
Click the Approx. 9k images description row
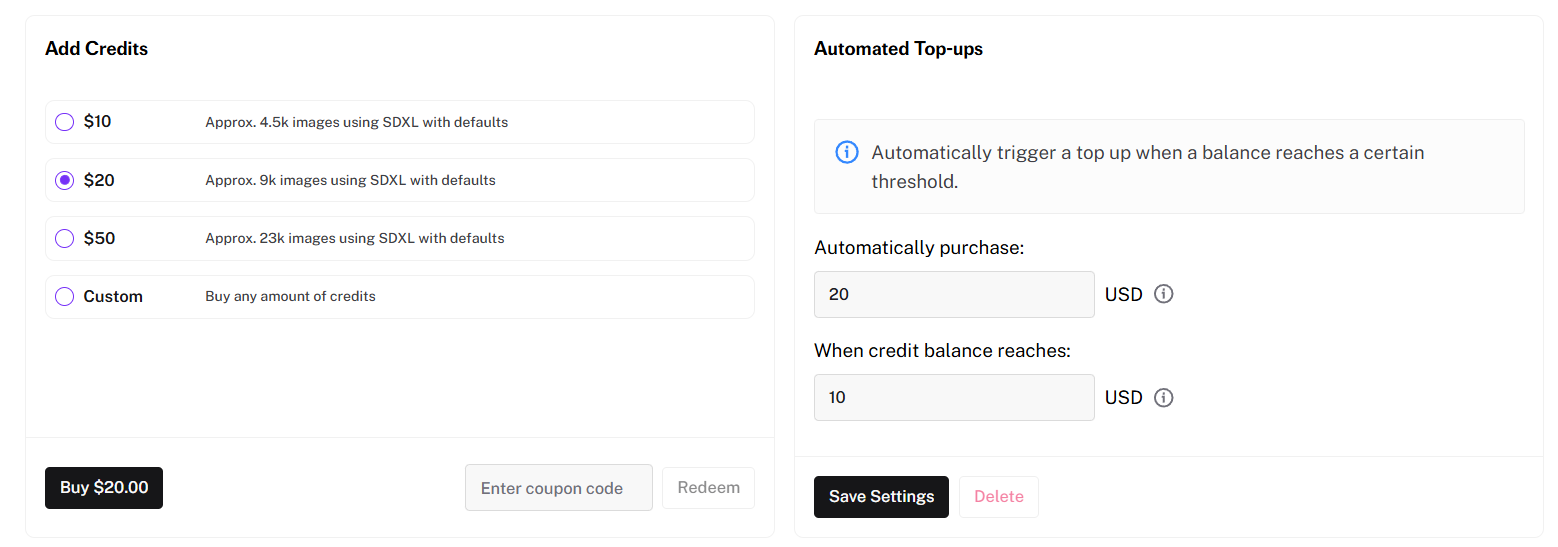(x=350, y=180)
